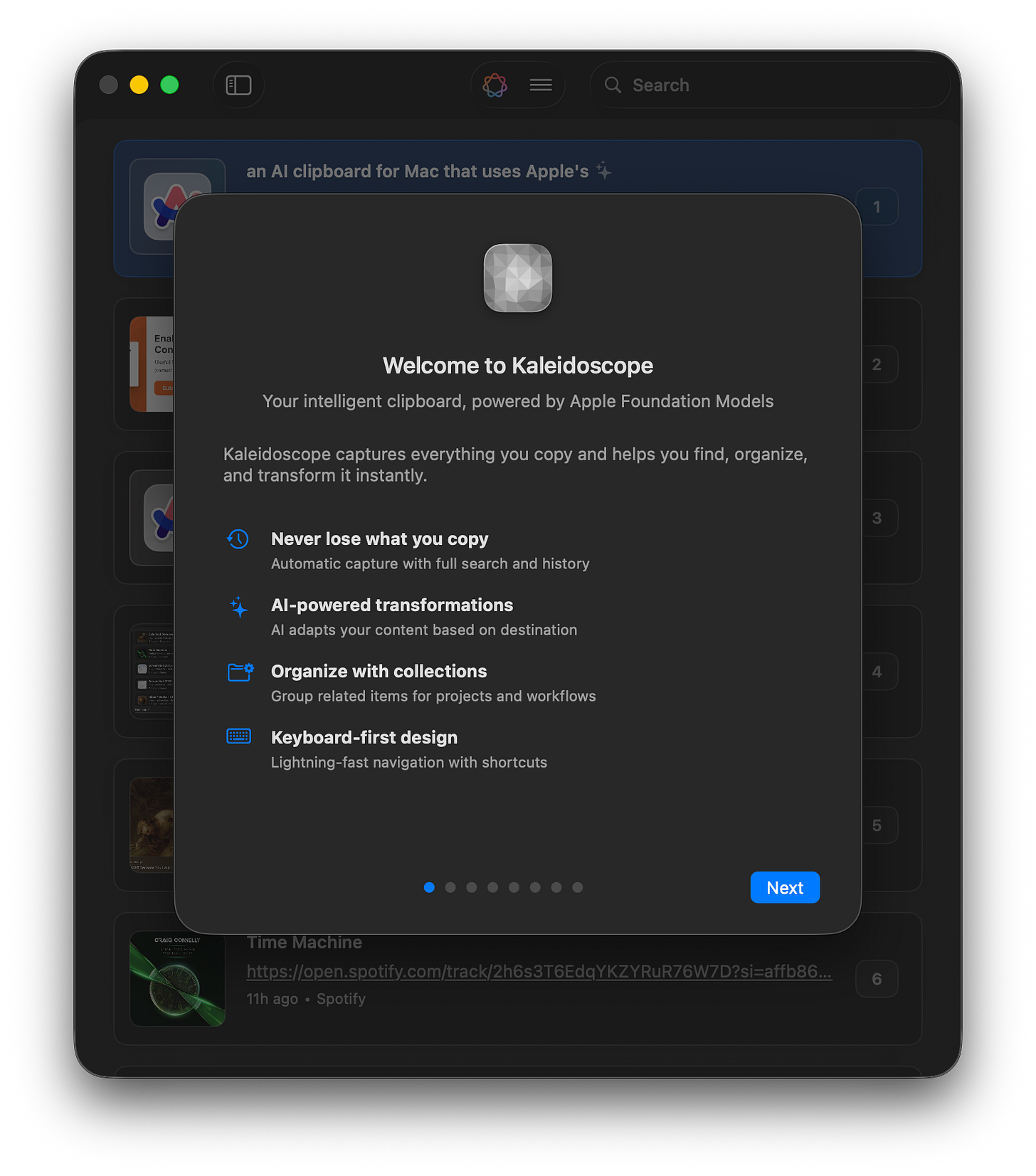Jump to the fifth onboarding page dot
The image size is (1036, 1176).
click(x=514, y=887)
